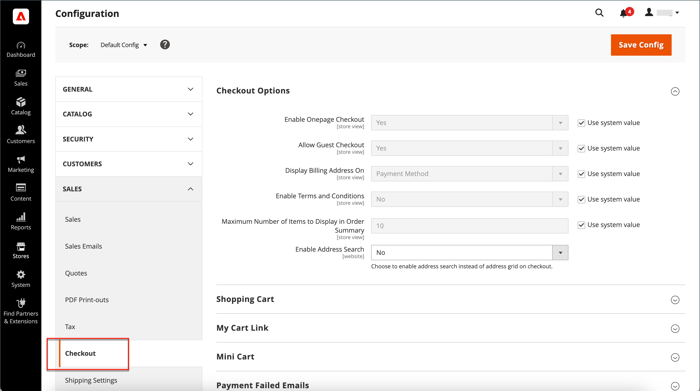700x391 pixels.
Task: Expand the Mini Cart section
Action: (675, 357)
